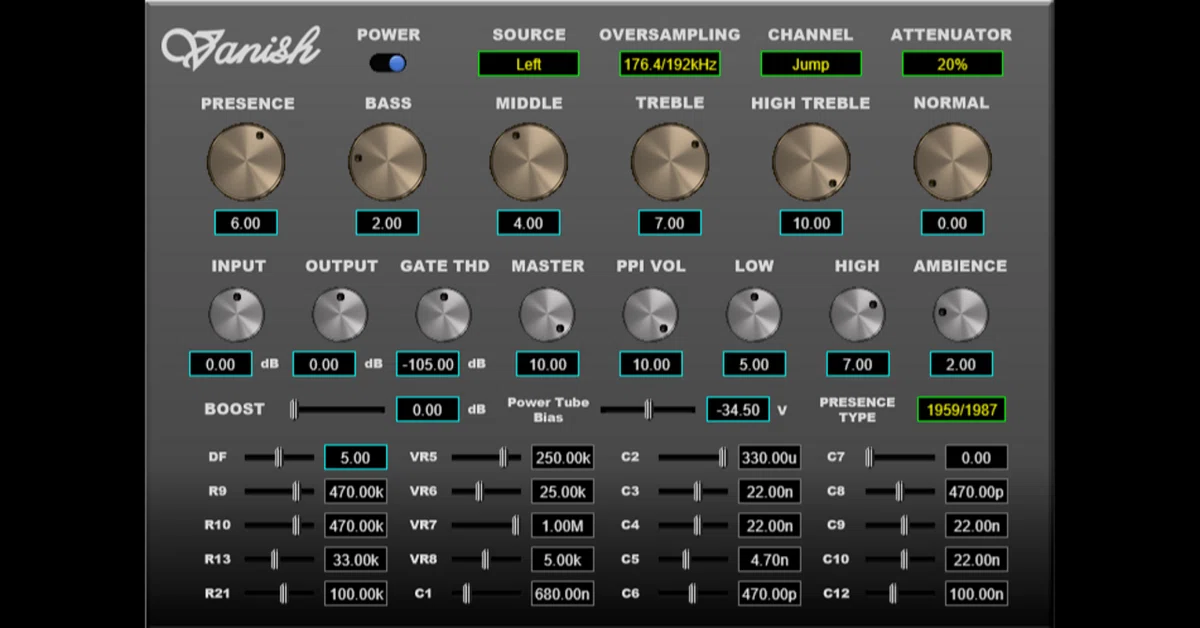Click the PRESENCE value field showing 6.00
This screenshot has width=1200, height=628.
[x=246, y=223]
